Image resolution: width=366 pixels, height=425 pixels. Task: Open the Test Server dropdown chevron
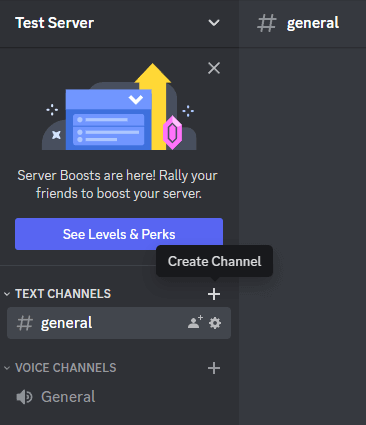[214, 23]
